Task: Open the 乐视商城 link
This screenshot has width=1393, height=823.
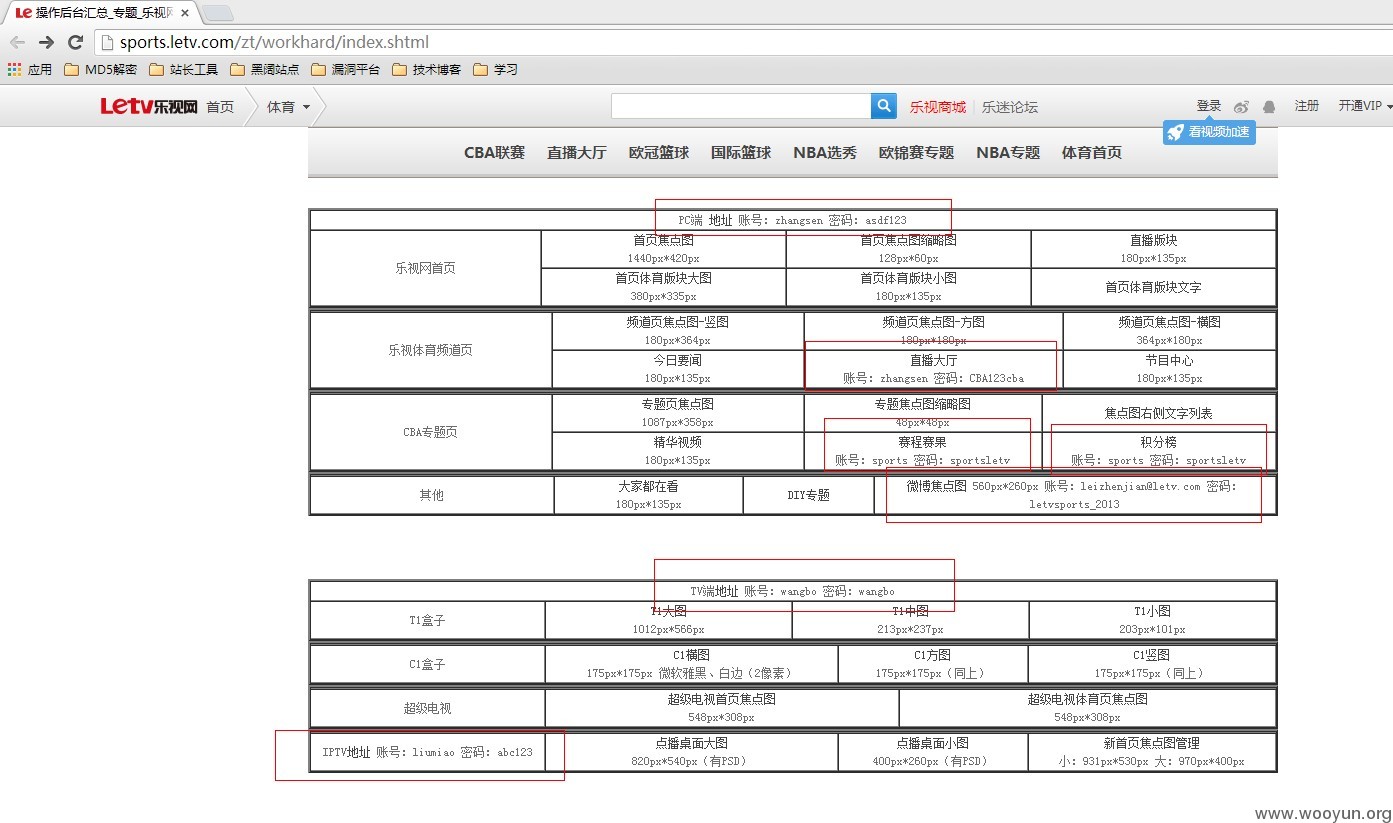Action: [937, 107]
